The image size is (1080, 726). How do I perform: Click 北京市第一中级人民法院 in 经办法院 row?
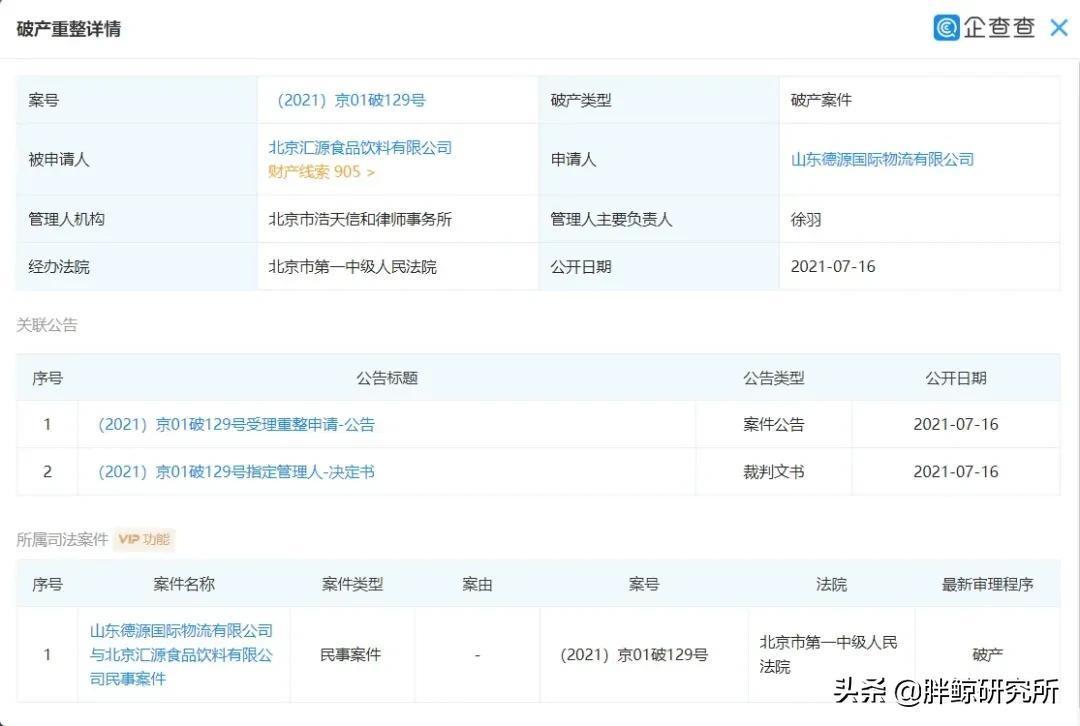click(x=352, y=267)
